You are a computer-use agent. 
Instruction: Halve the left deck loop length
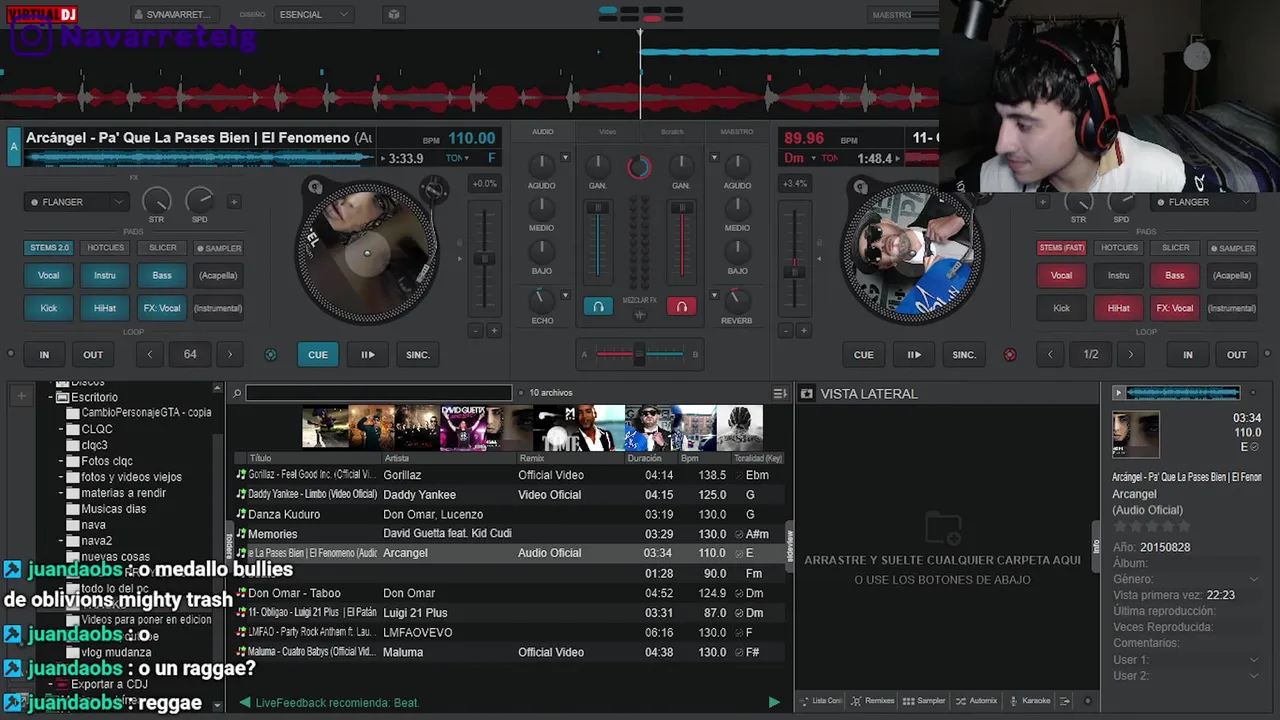click(150, 354)
